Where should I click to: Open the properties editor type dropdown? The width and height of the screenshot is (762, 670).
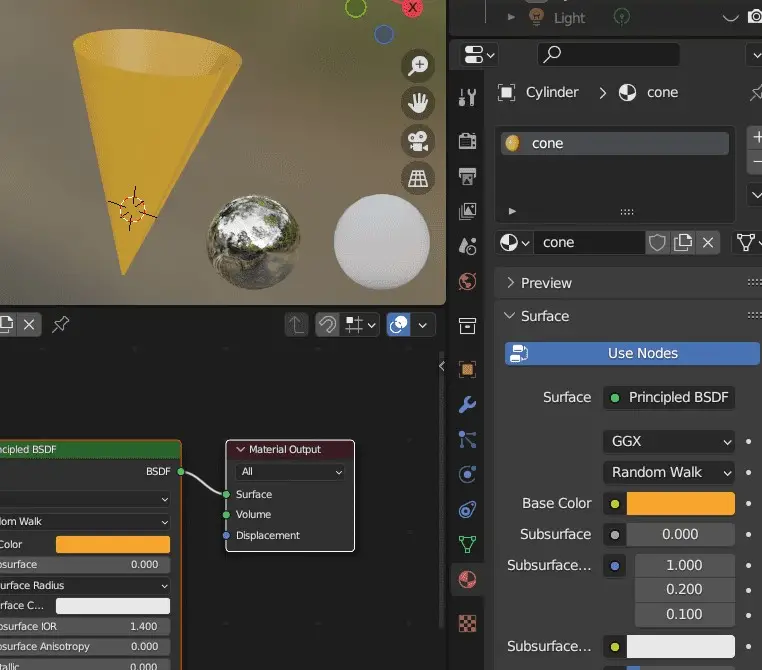[479, 54]
